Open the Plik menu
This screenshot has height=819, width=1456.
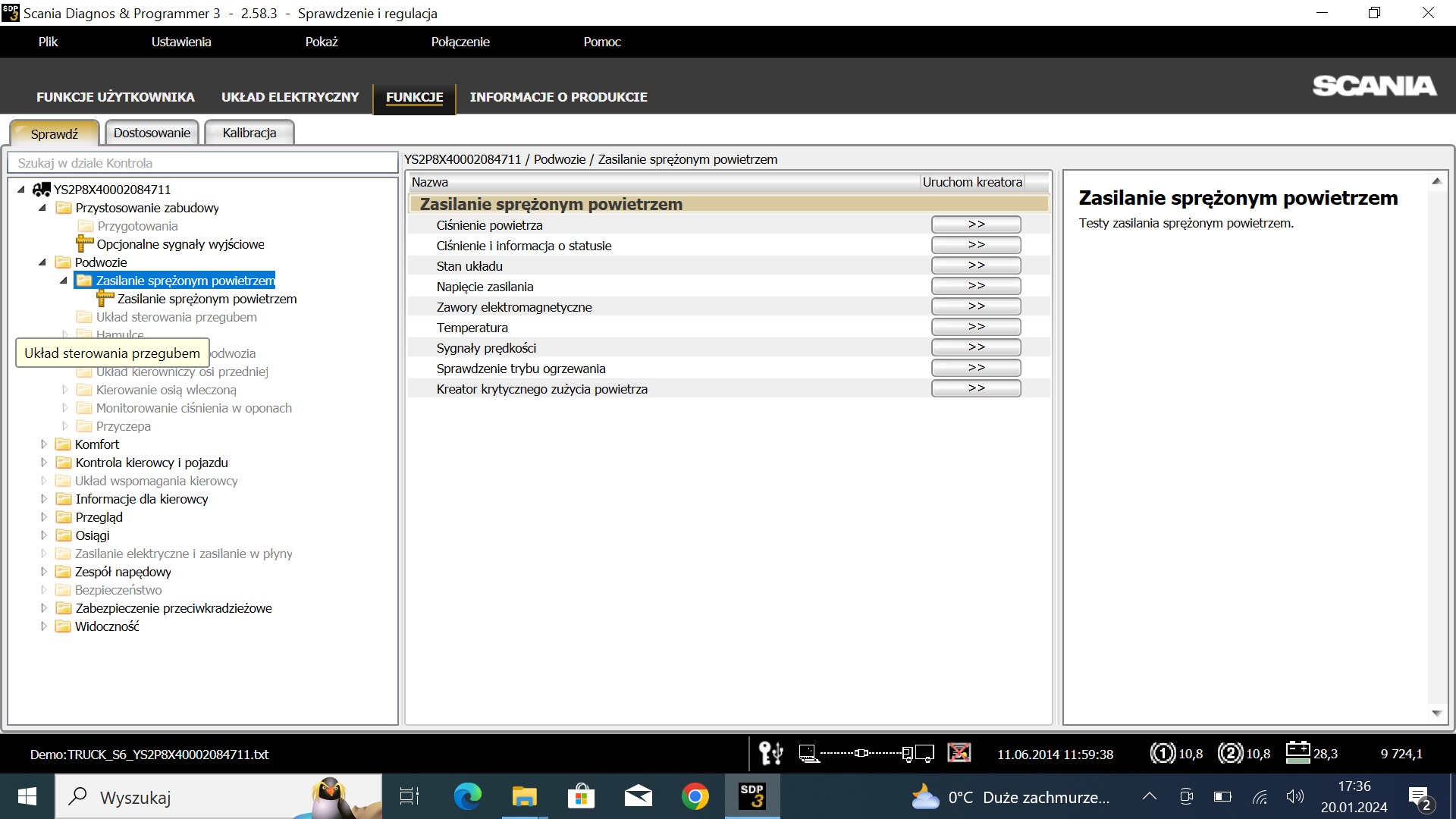[x=48, y=42]
